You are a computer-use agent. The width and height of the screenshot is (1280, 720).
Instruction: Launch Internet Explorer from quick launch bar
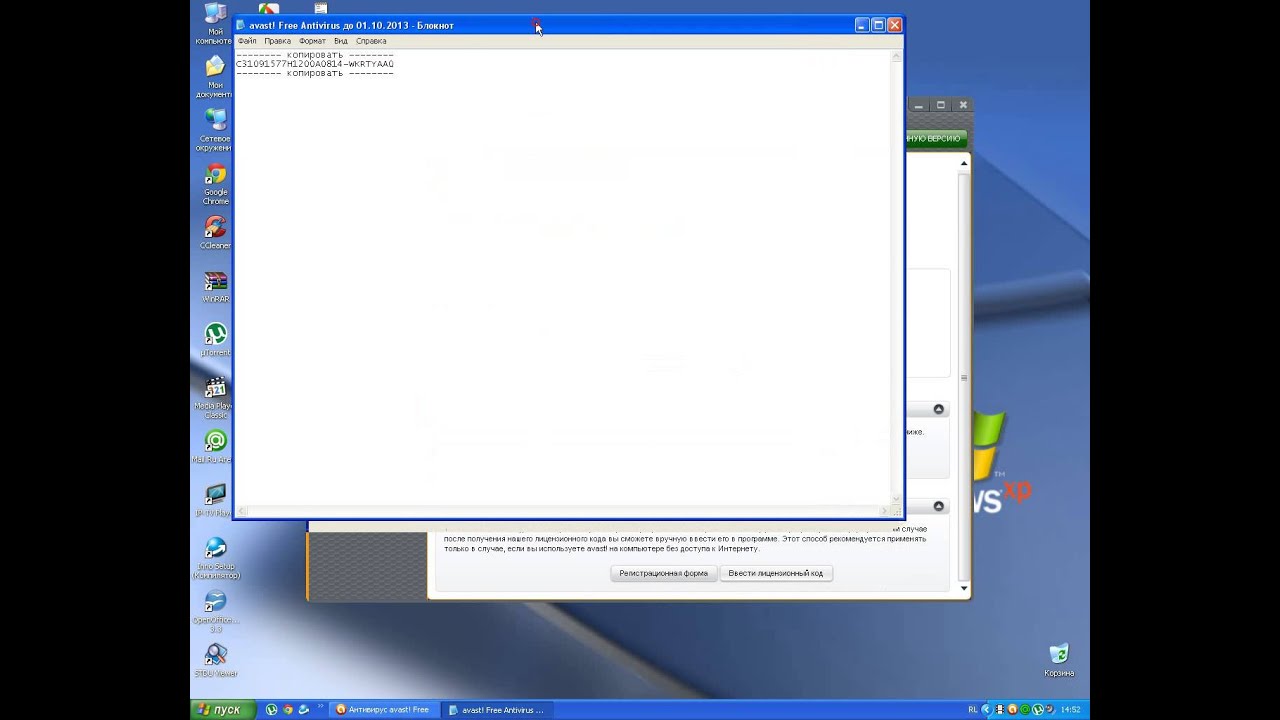tap(304, 710)
